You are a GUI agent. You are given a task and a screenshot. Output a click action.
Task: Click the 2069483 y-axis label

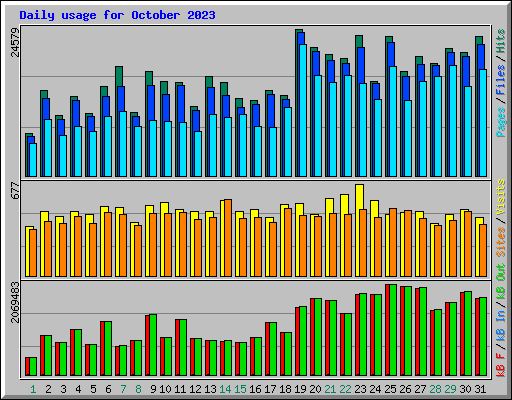15,302
